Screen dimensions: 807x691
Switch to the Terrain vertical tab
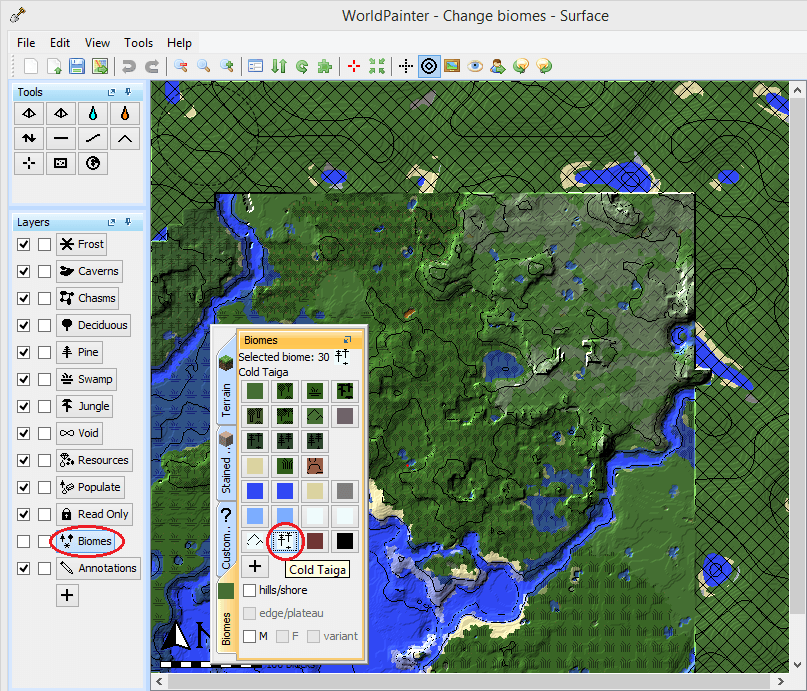coord(226,385)
